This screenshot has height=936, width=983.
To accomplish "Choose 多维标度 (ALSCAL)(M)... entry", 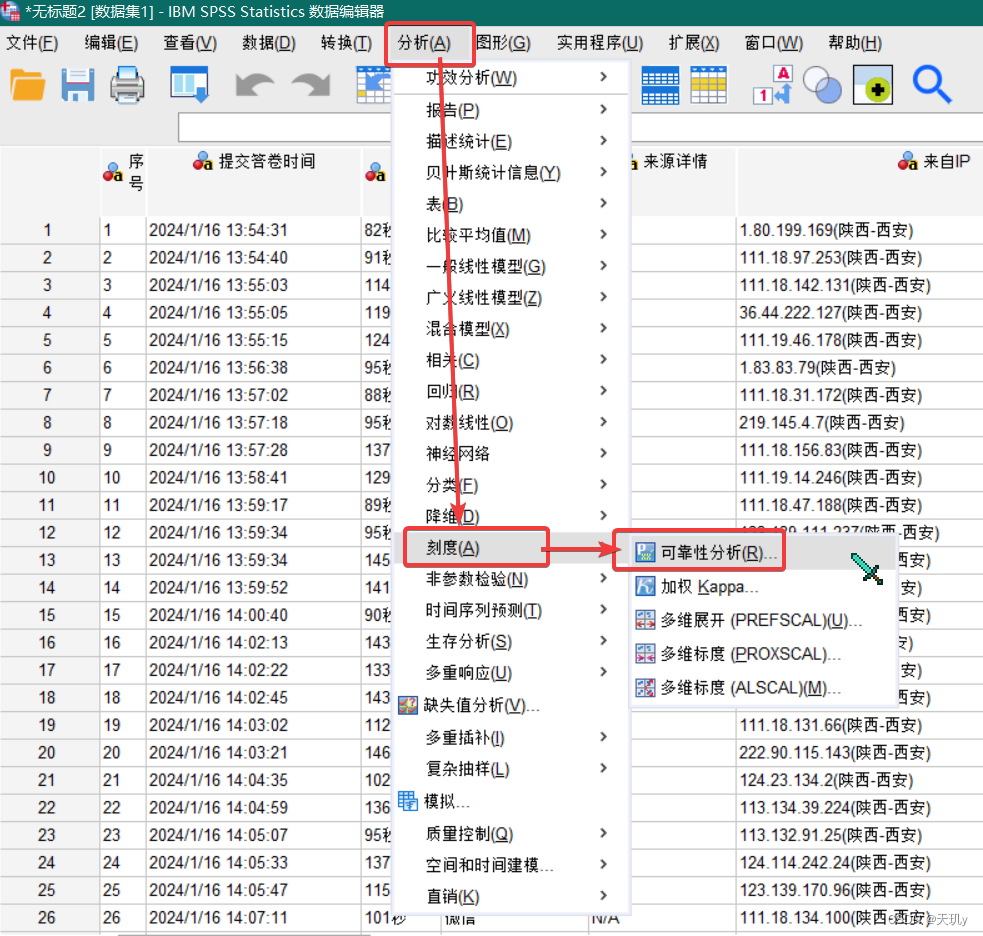I will click(x=750, y=687).
